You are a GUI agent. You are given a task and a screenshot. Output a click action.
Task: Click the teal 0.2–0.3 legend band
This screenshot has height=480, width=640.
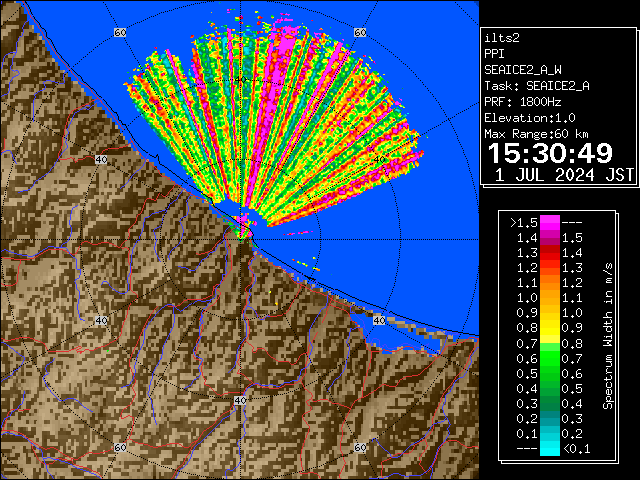tap(550, 418)
